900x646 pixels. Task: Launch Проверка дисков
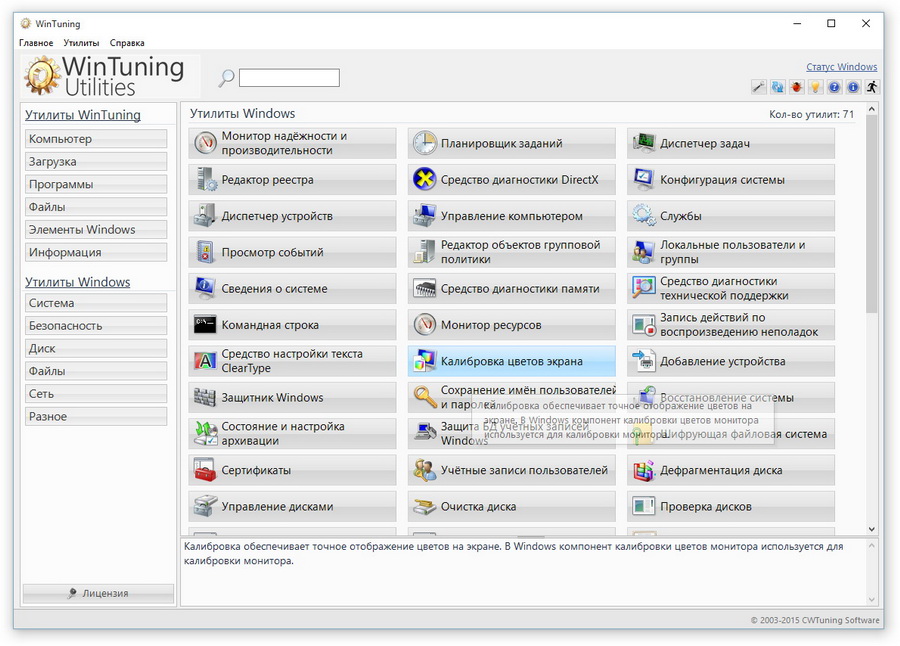tap(731, 506)
